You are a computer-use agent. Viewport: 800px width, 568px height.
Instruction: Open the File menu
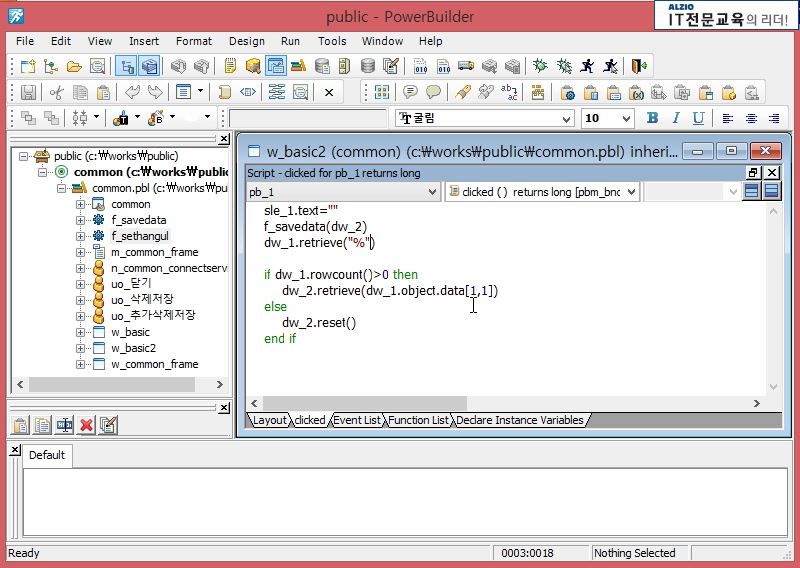(x=25, y=41)
